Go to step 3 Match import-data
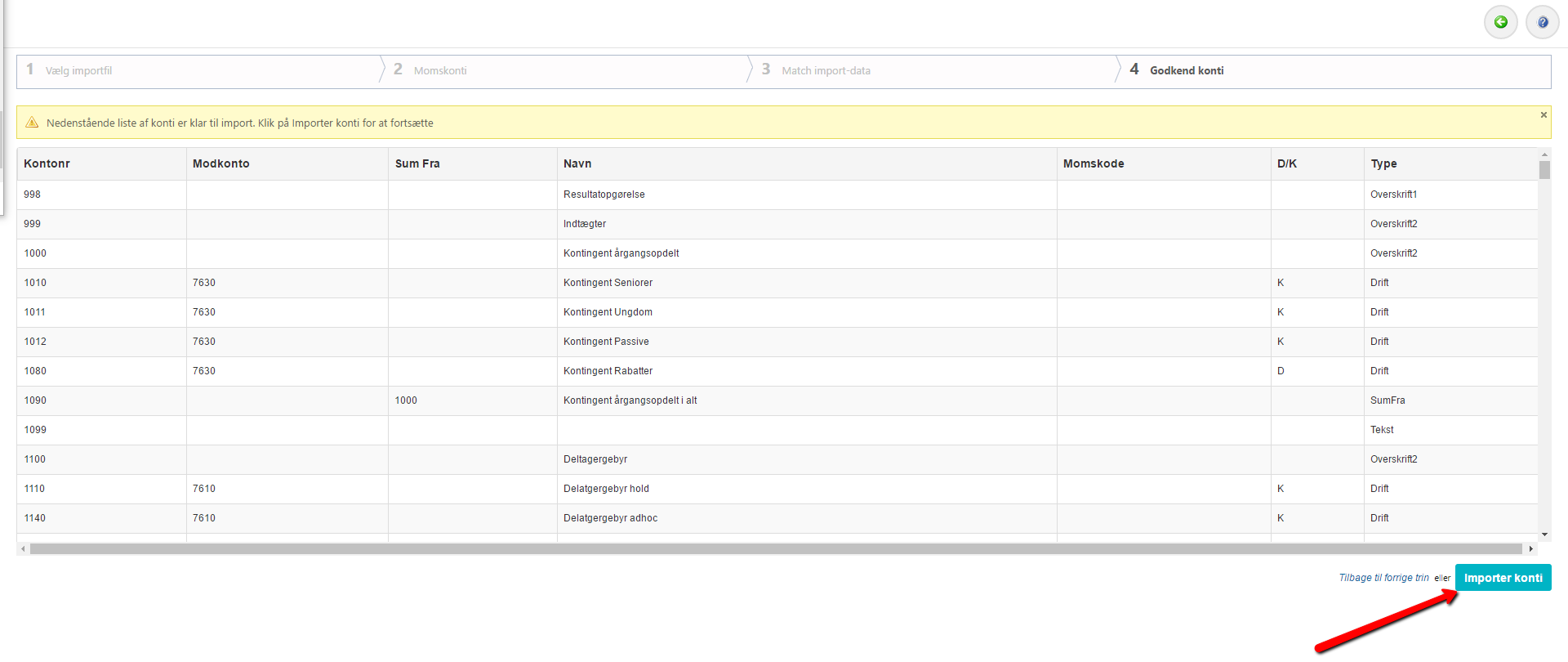 pos(825,71)
